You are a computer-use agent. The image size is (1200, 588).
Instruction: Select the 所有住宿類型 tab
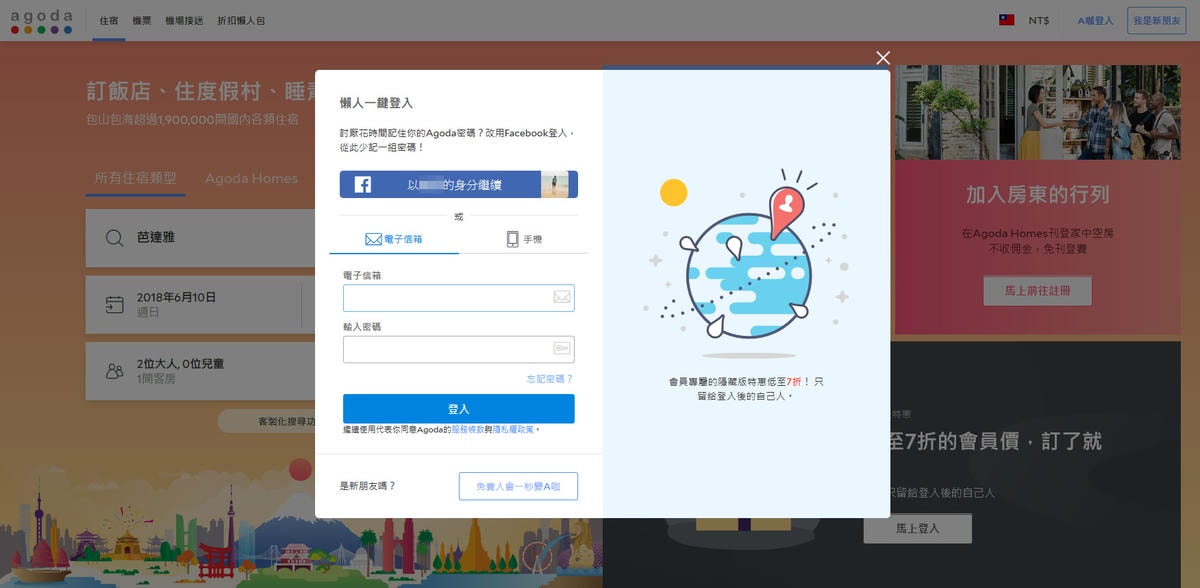tap(135, 178)
